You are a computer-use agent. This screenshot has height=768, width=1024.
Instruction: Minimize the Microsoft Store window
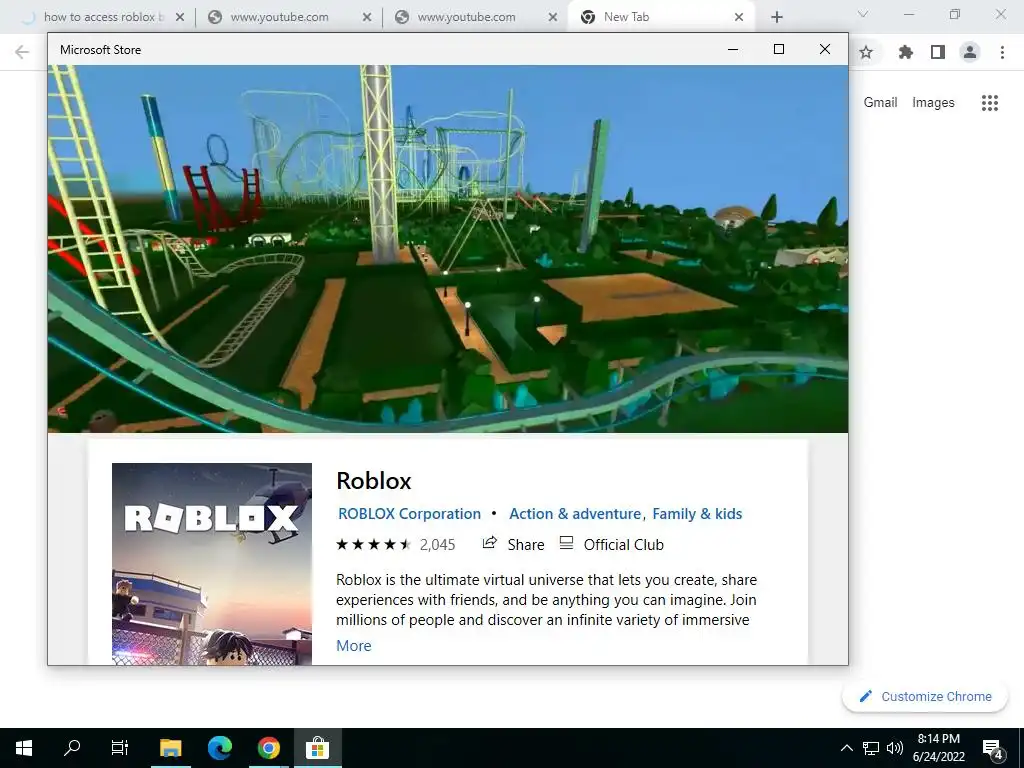click(x=733, y=49)
